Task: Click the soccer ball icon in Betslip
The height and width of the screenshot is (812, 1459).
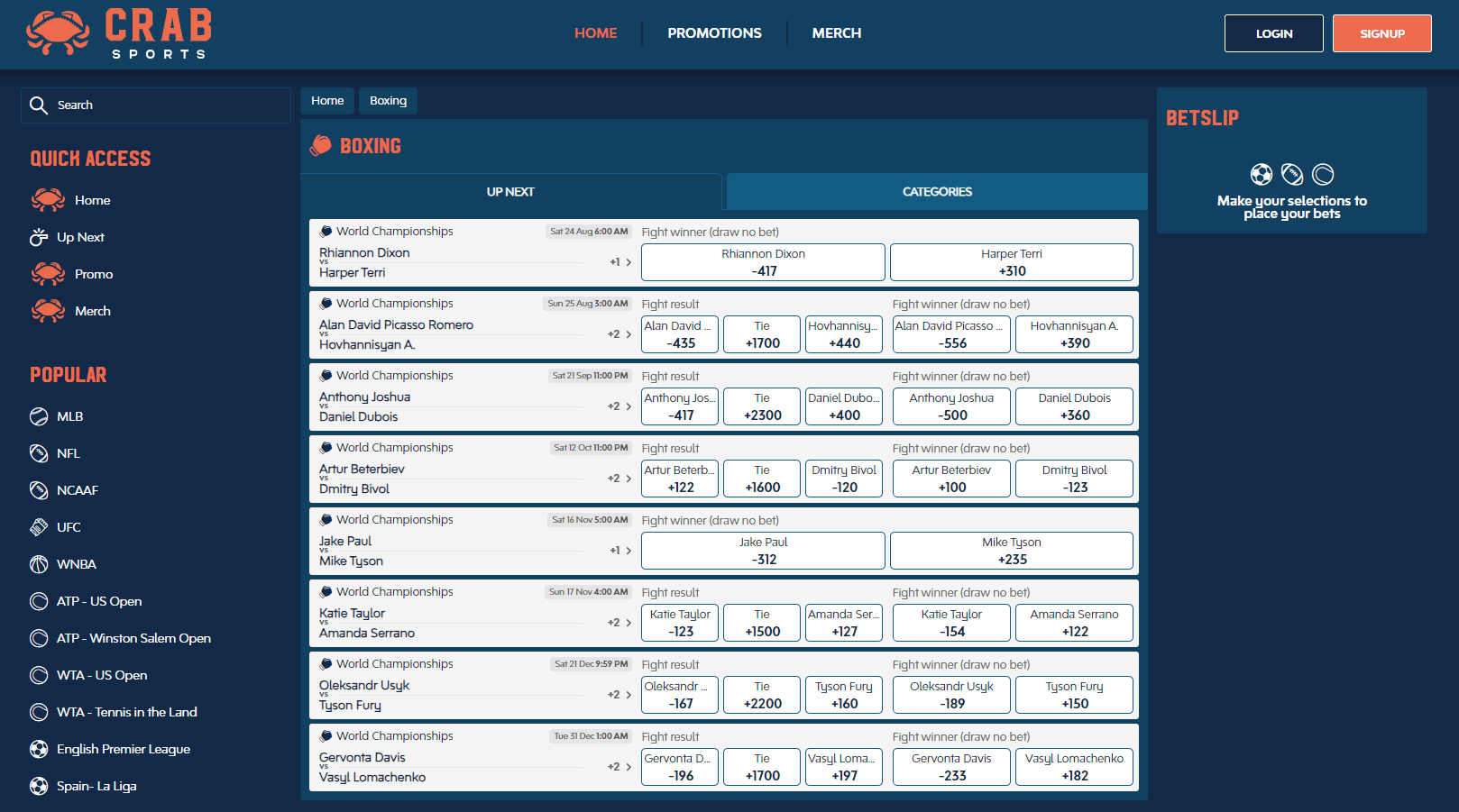Action: click(1262, 174)
